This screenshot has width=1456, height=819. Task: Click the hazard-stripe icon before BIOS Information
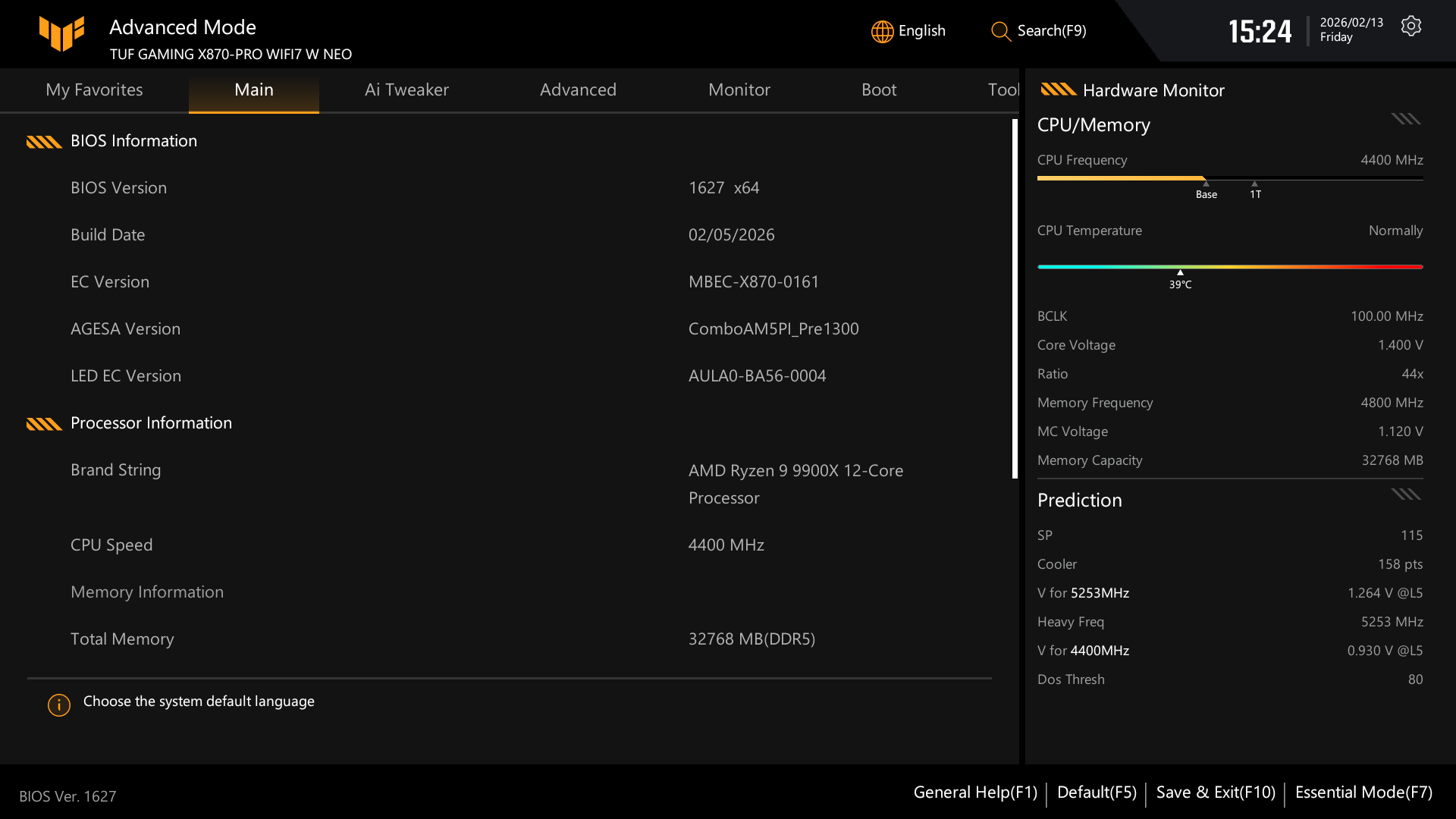(44, 141)
